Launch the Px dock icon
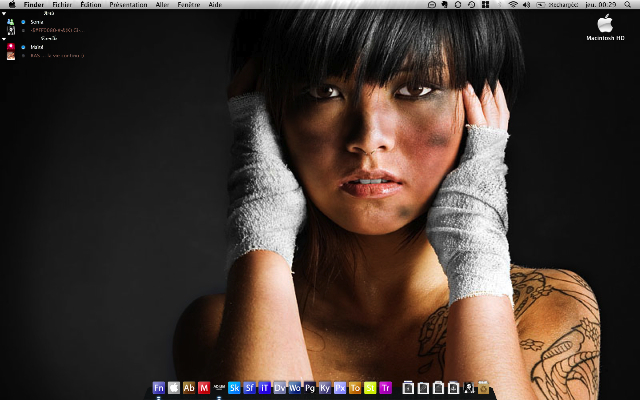The image size is (640, 400). click(340, 387)
